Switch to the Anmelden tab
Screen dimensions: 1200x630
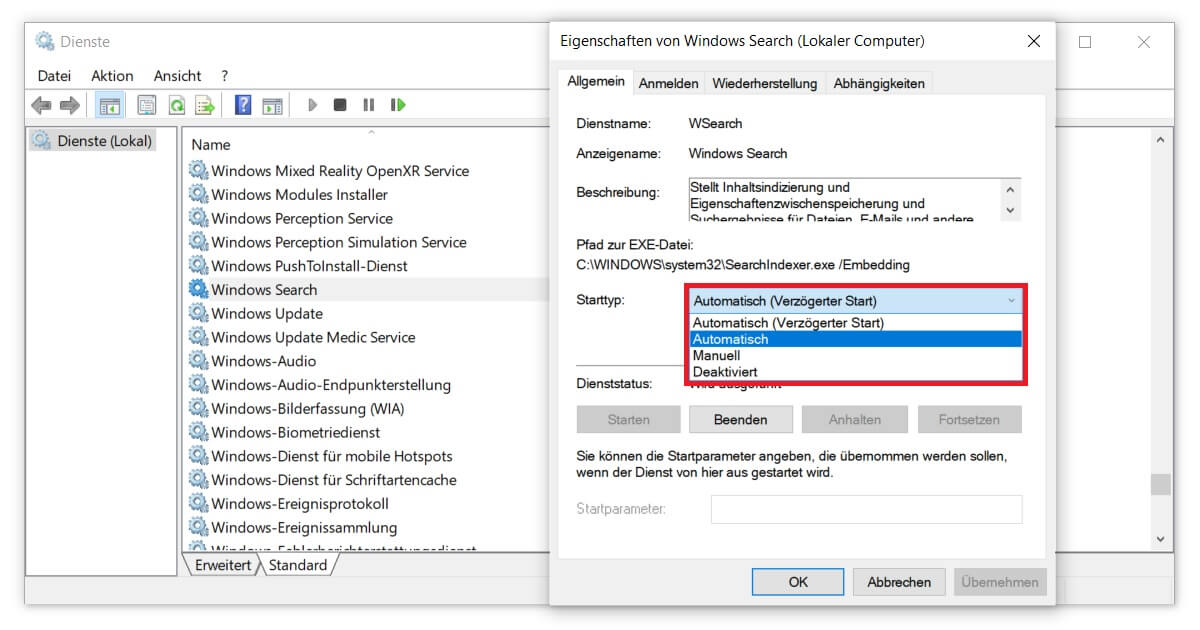[x=668, y=83]
